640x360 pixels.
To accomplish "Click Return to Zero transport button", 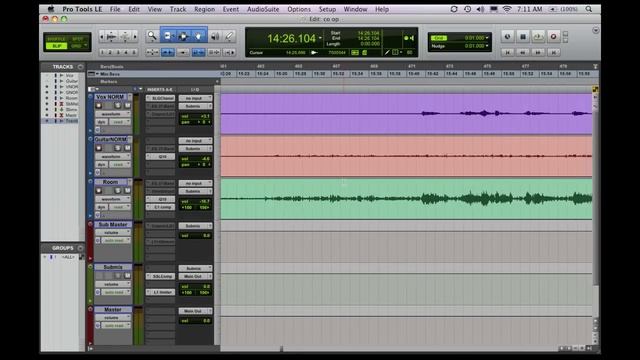I will (x=507, y=52).
